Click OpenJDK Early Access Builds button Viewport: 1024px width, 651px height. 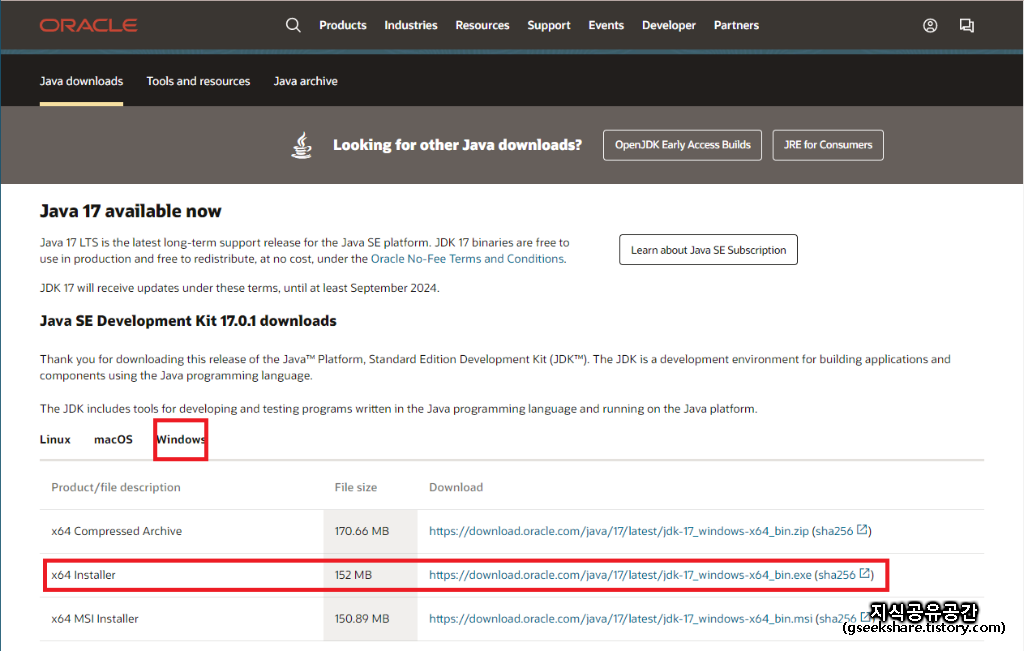[x=682, y=145]
